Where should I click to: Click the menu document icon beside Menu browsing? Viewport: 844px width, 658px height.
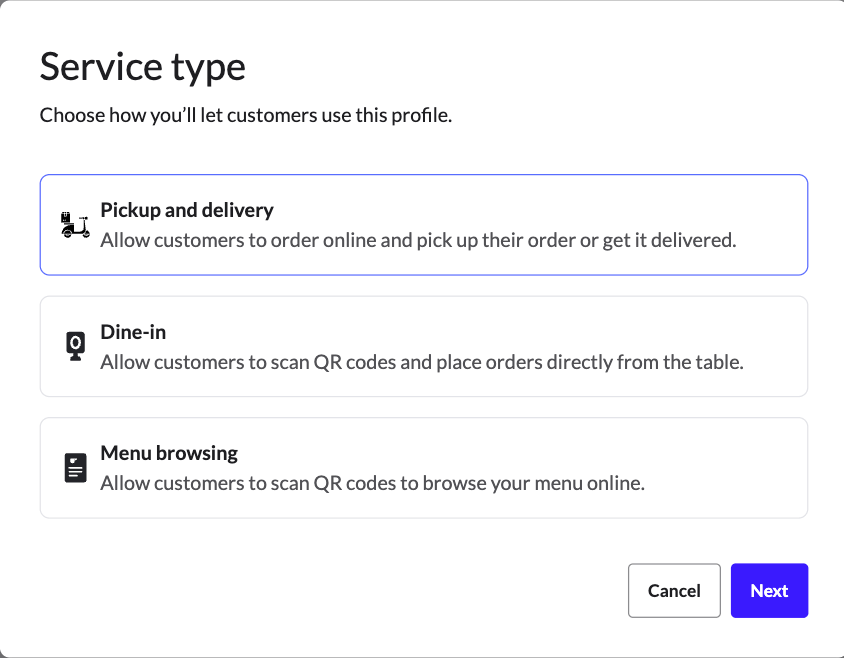pyautogui.click(x=74, y=466)
